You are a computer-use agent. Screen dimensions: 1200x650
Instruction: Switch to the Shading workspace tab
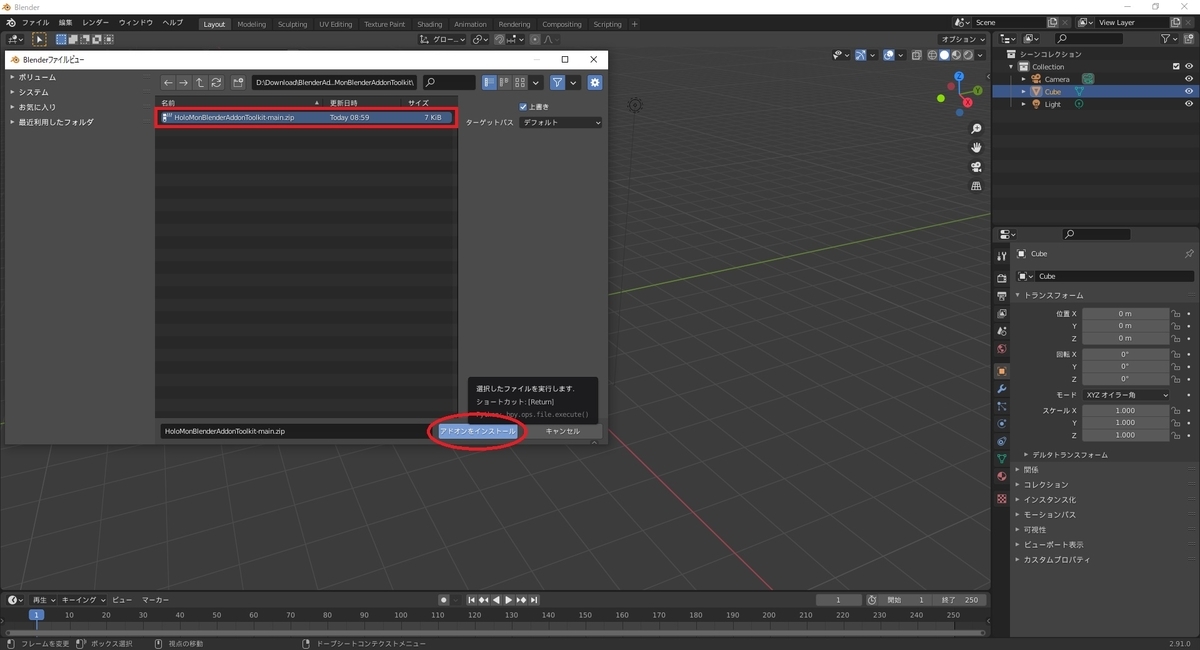(x=430, y=24)
